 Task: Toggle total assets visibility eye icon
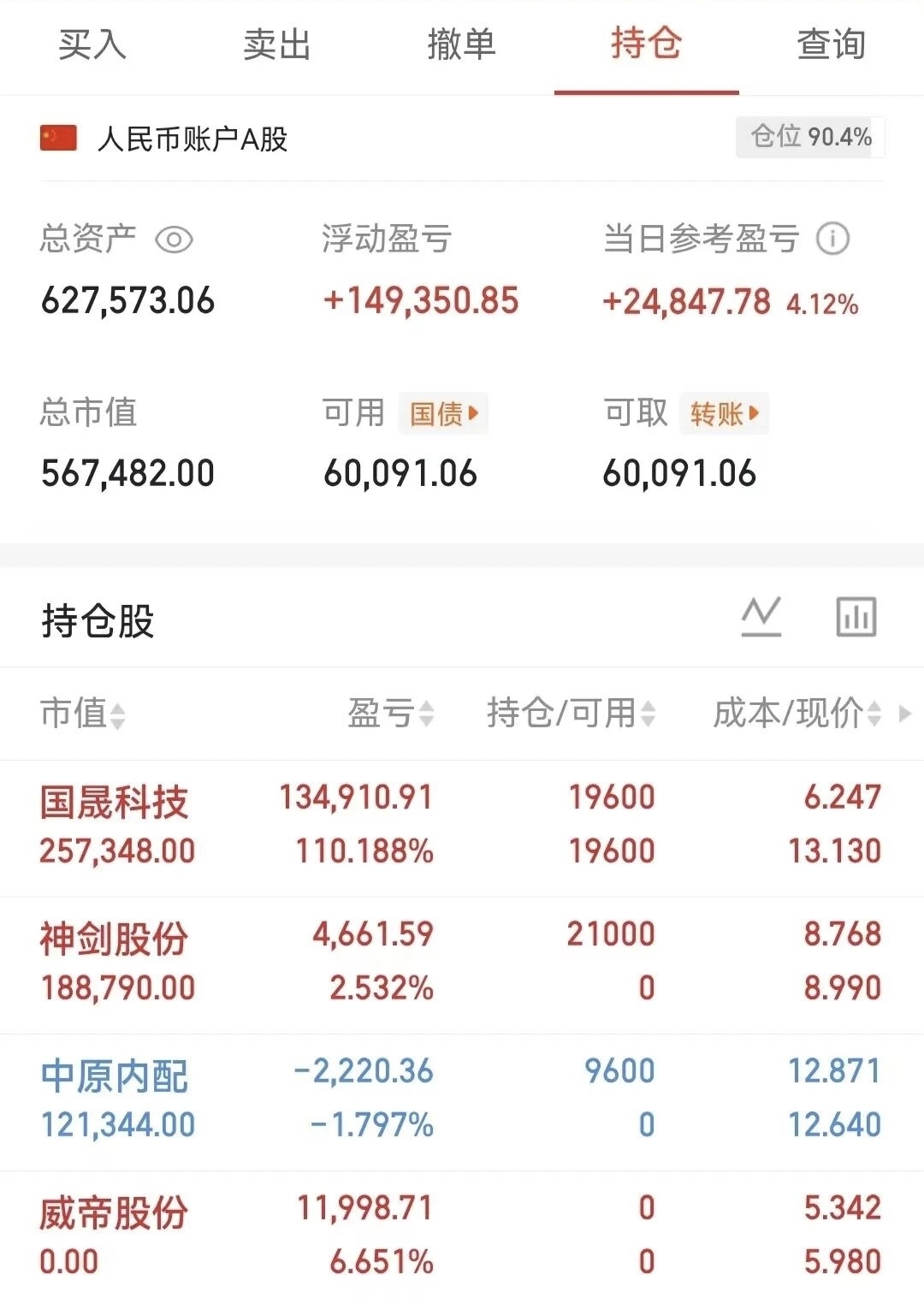(x=174, y=240)
